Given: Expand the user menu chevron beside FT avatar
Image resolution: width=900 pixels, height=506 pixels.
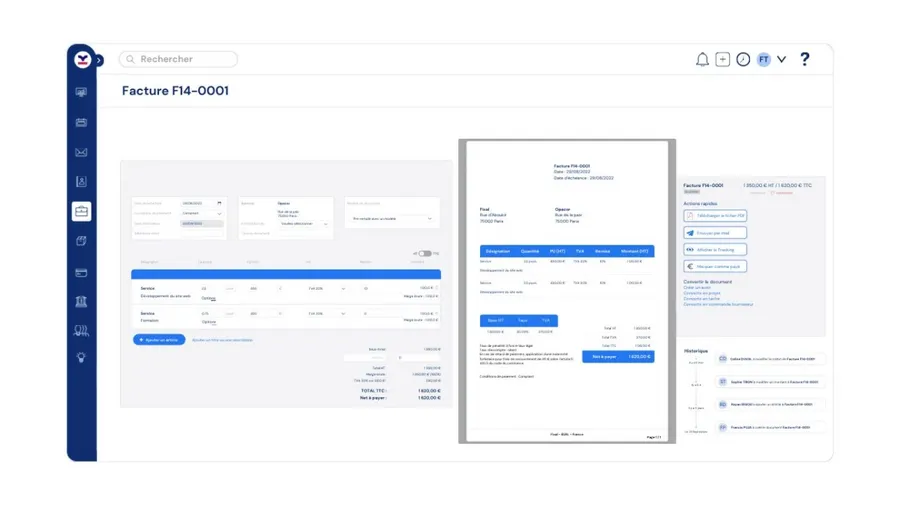Looking at the screenshot, I should pos(782,60).
